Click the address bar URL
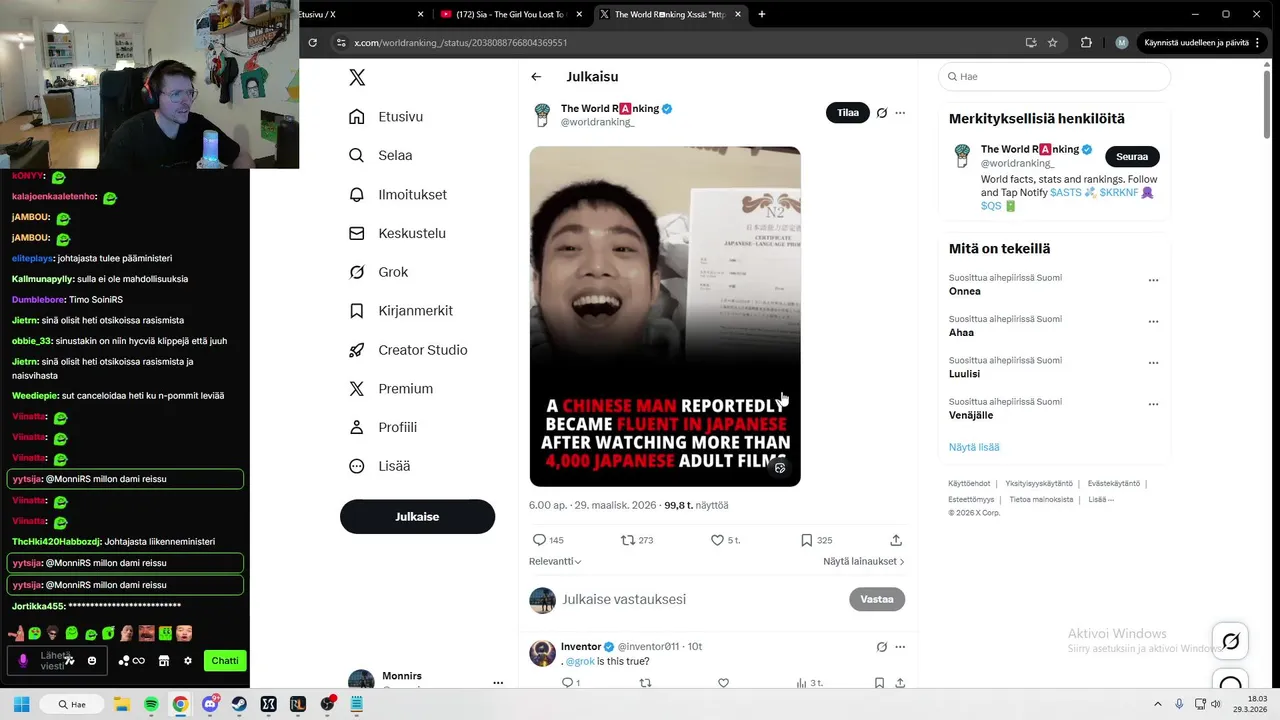This screenshot has height=720, width=1280. [x=461, y=43]
